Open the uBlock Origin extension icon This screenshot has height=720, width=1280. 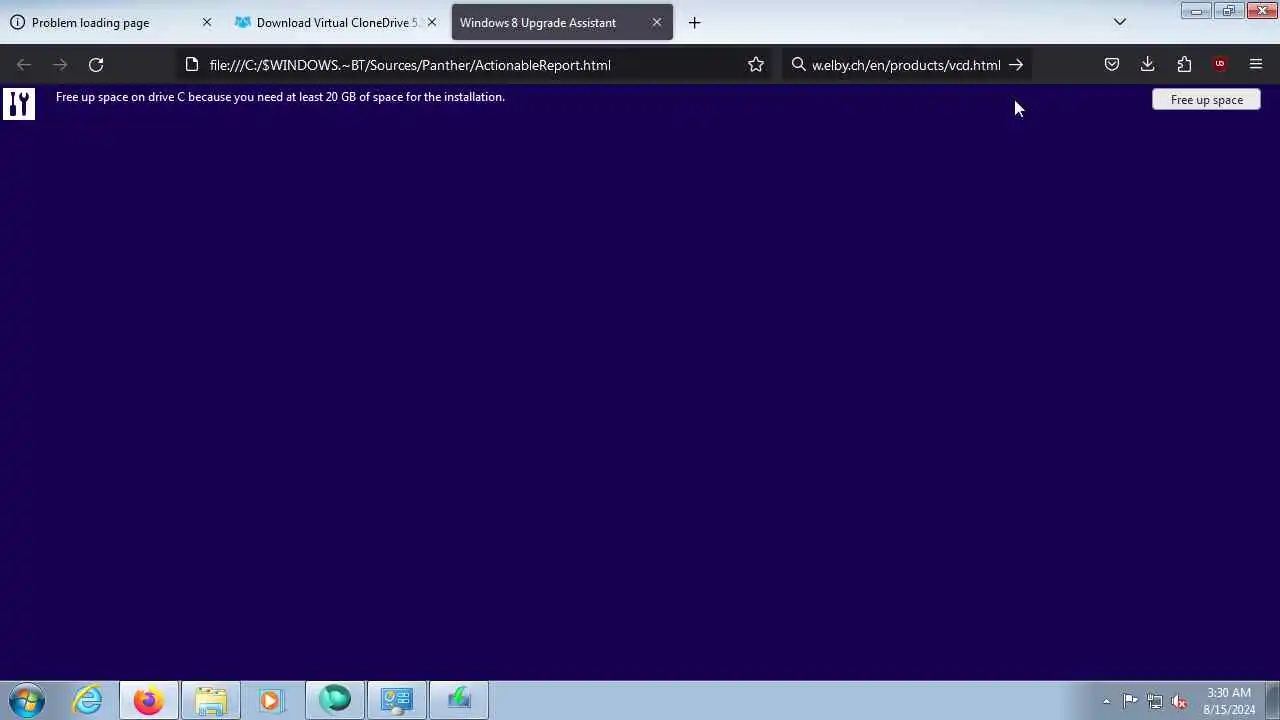coord(1220,65)
